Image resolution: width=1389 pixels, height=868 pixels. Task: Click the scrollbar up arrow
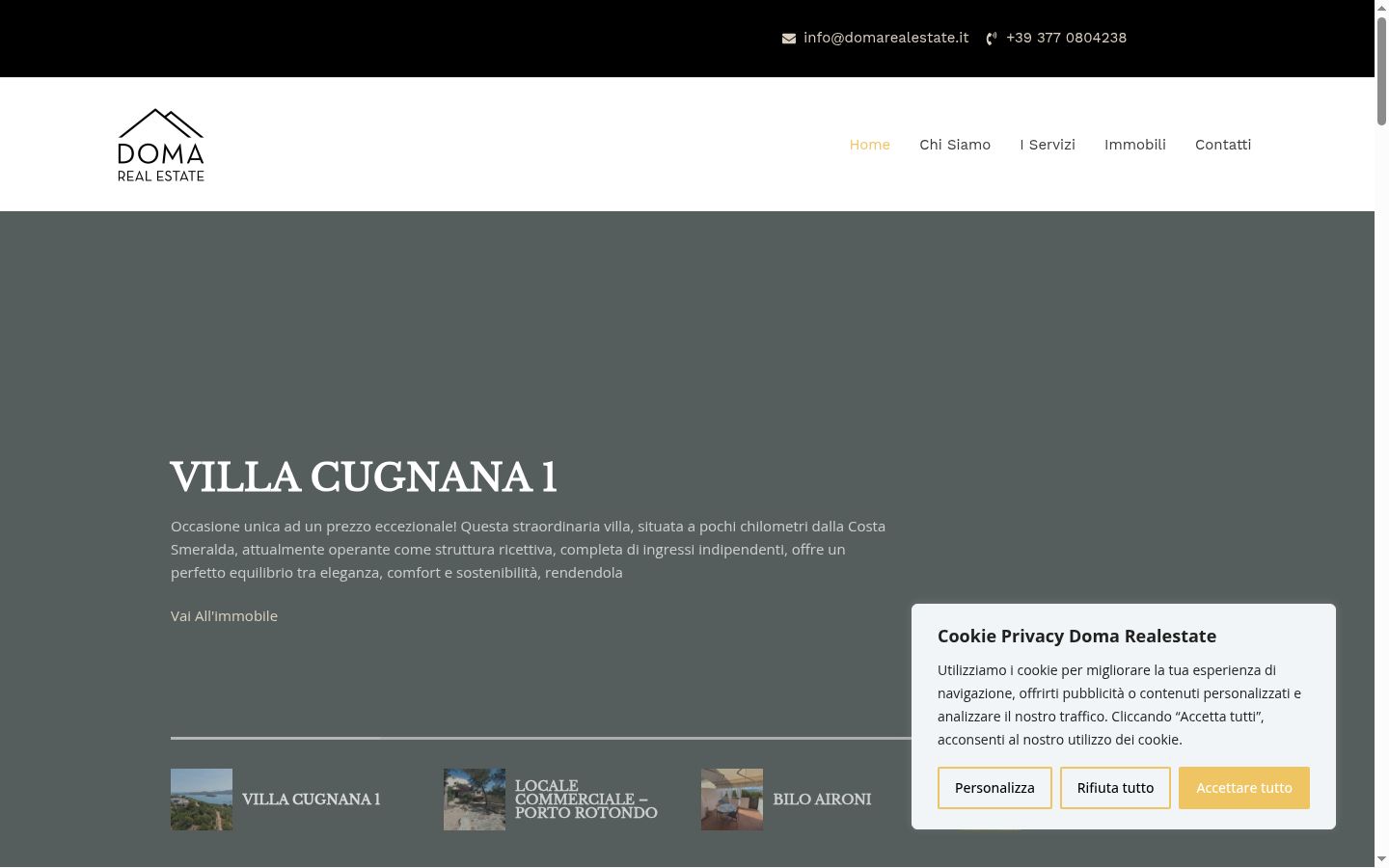(1381, 8)
